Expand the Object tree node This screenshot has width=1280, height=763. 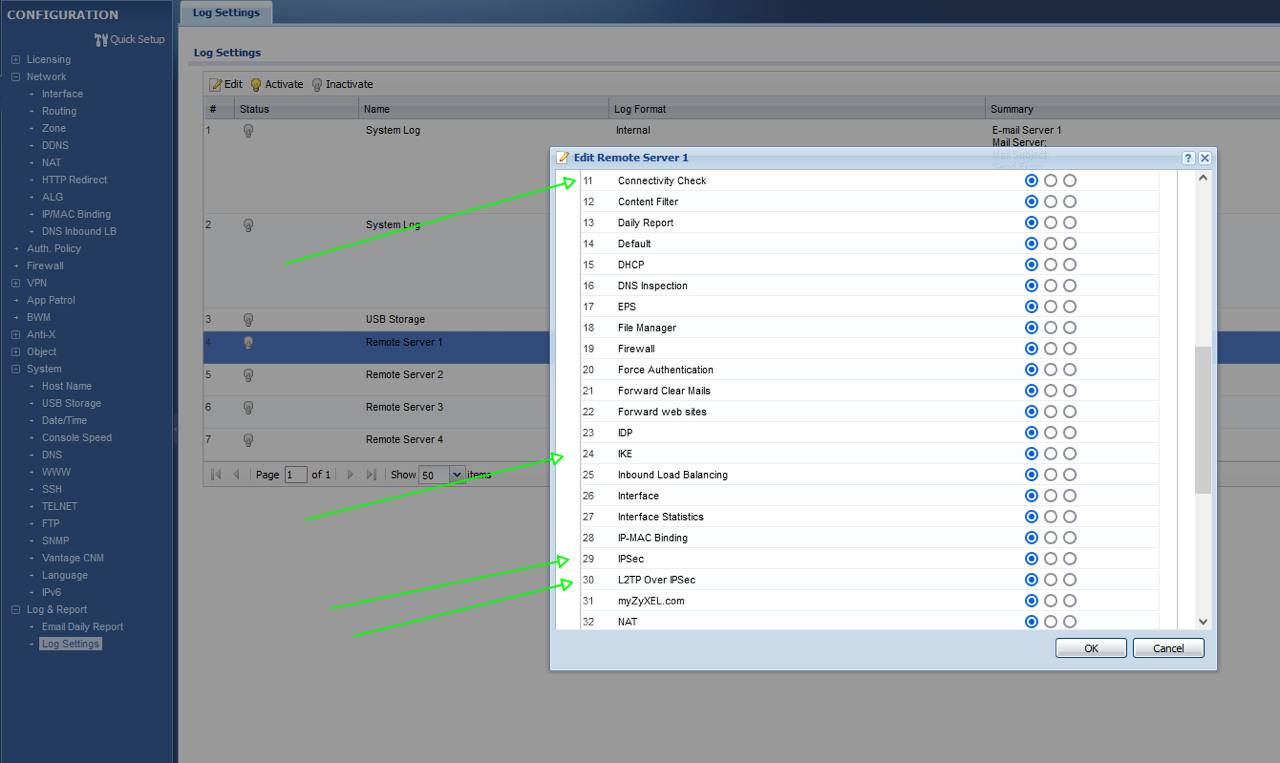click(15, 352)
